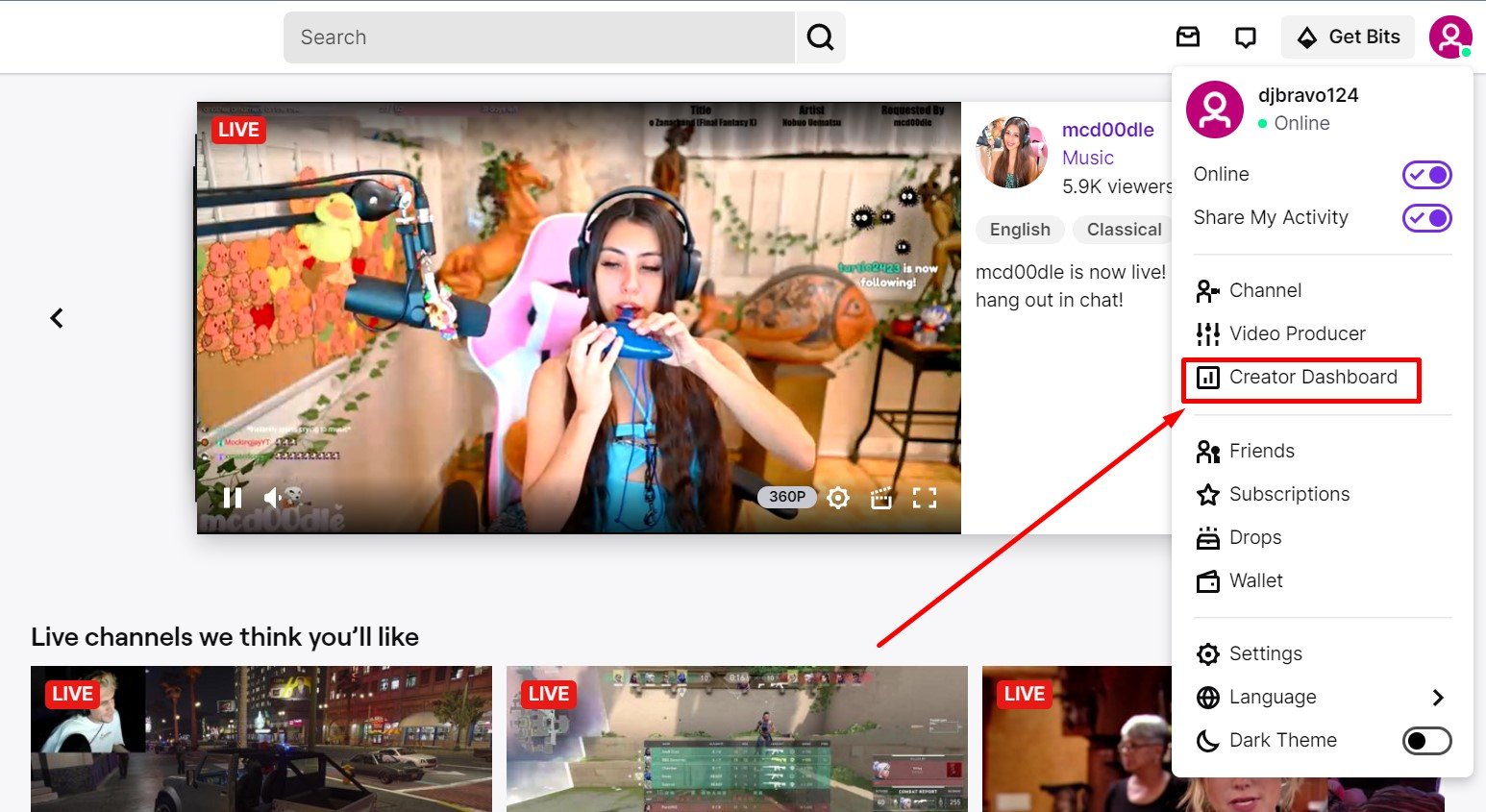Viewport: 1486px width, 812px height.
Task: Open Channel from the user menu
Action: 1323,290
